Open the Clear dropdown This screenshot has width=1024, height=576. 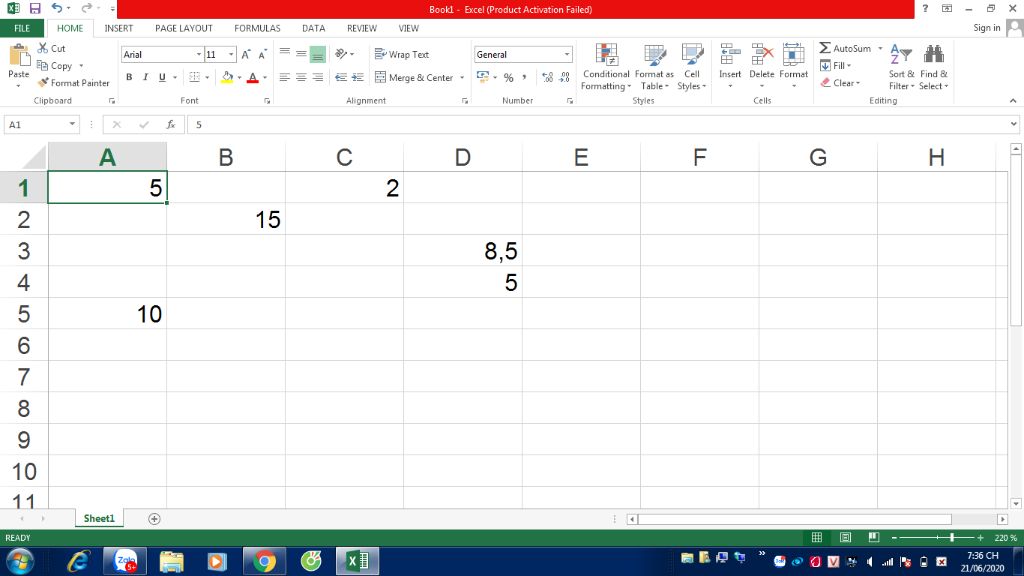pyautogui.click(x=840, y=83)
